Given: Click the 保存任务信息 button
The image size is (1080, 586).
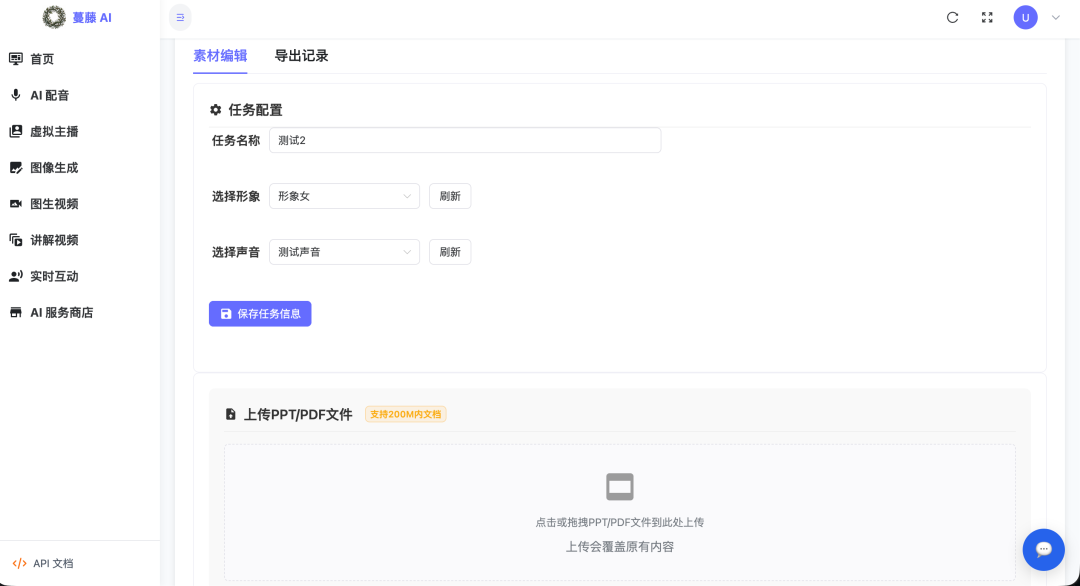Looking at the screenshot, I should [x=260, y=314].
